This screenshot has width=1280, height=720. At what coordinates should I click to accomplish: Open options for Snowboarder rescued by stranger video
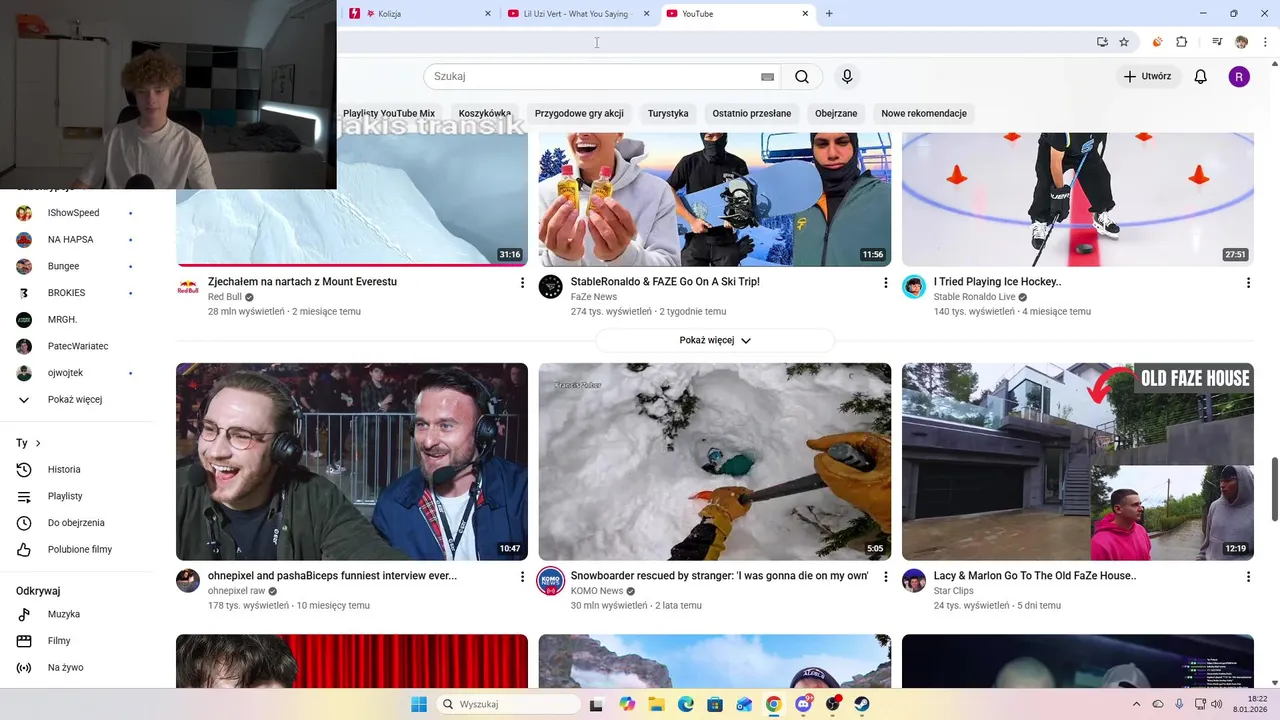tap(885, 577)
